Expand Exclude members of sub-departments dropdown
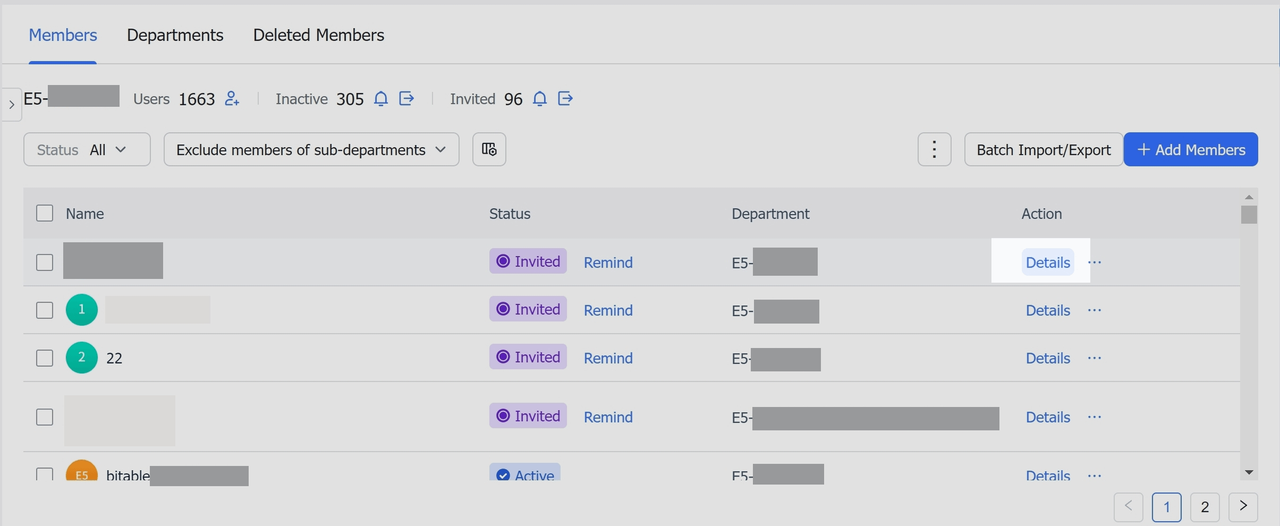1280x526 pixels. pos(311,150)
